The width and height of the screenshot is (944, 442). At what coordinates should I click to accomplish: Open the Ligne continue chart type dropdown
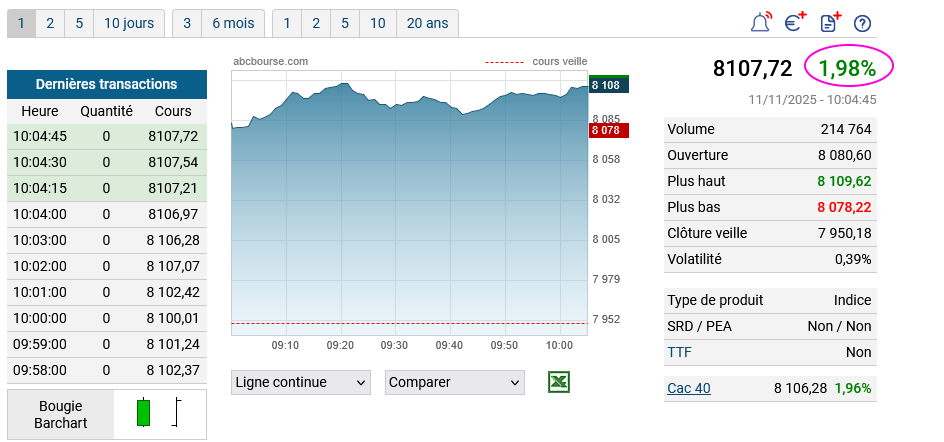point(300,383)
